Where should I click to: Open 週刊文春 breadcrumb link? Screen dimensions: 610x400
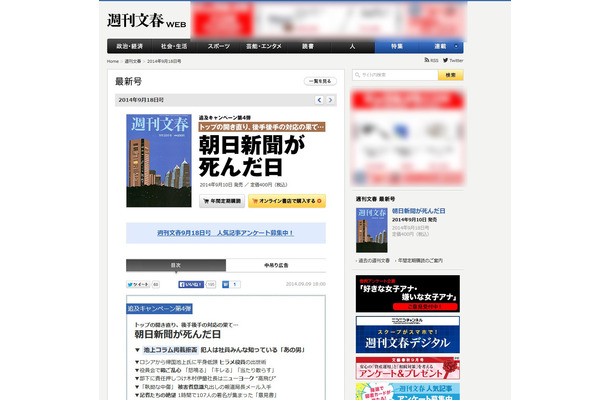tap(133, 61)
